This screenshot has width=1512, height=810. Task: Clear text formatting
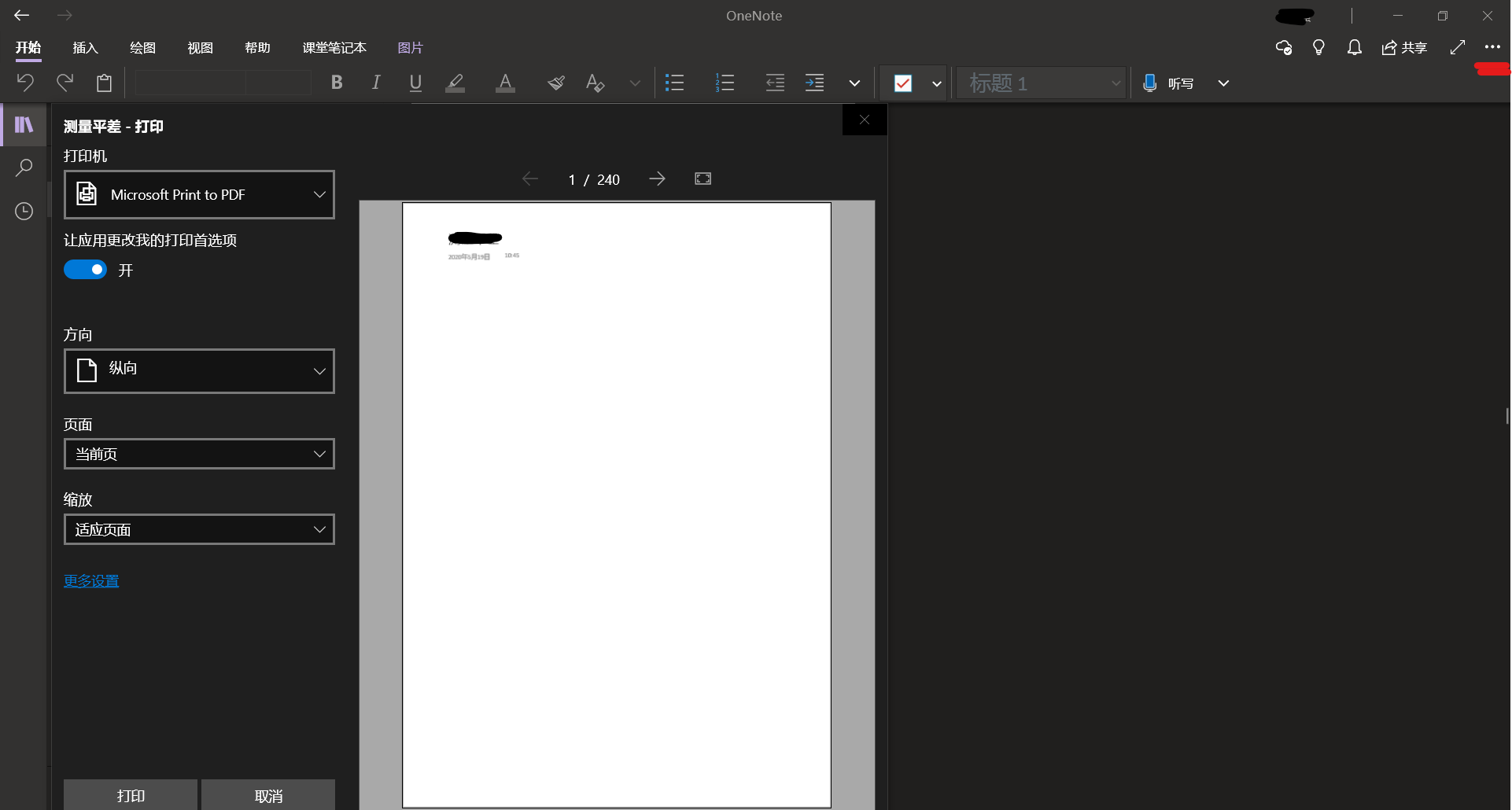coord(596,83)
